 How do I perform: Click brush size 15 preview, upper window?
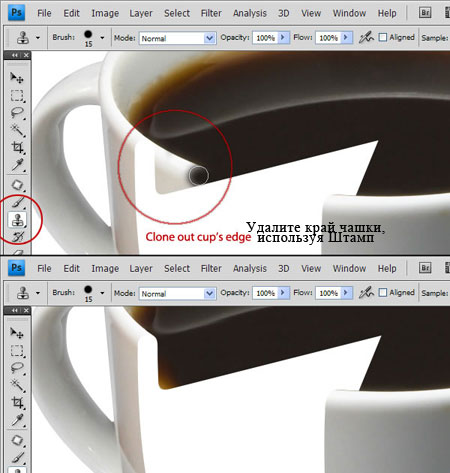coord(88,38)
